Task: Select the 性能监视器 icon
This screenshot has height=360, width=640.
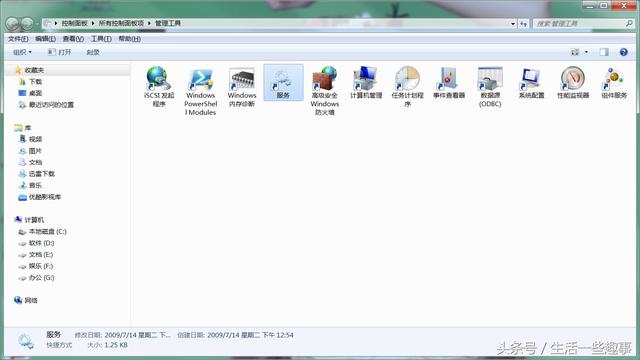Action: [573, 83]
